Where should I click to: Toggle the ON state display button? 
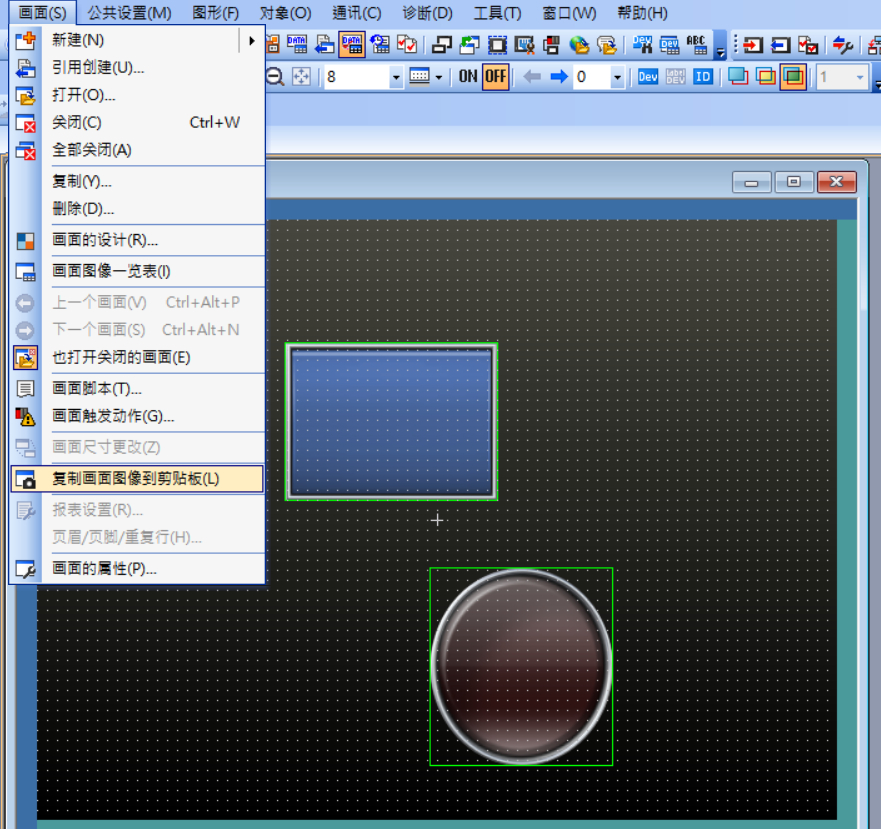468,77
